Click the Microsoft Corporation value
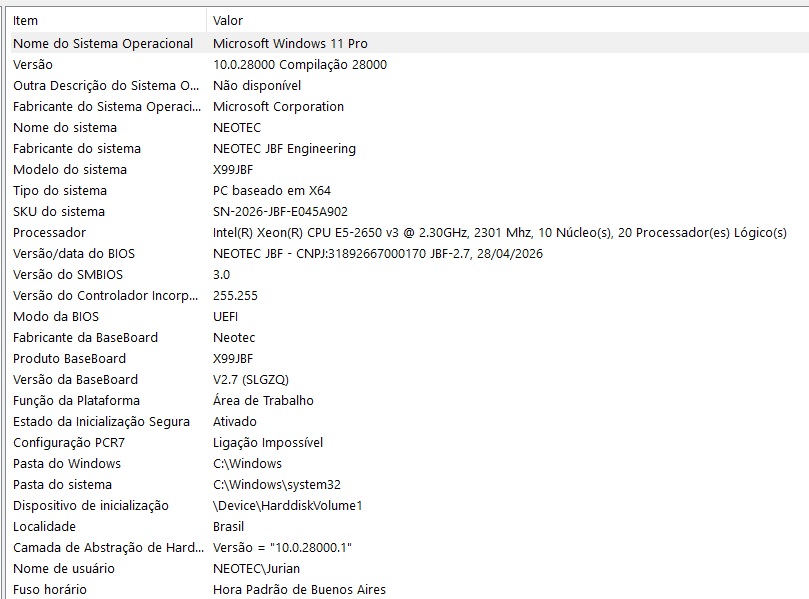Screen dimensions: 809x599 coord(278,106)
